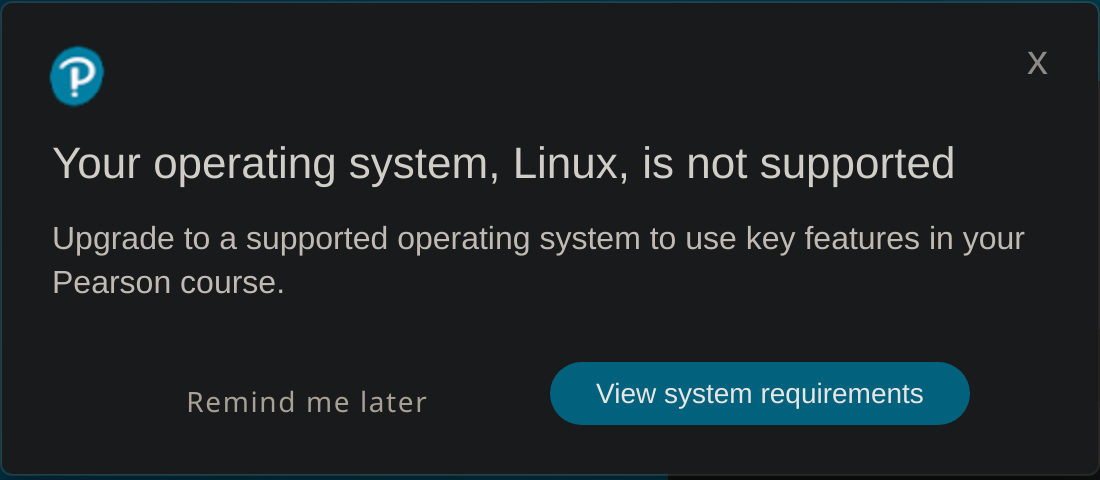The image size is (1100, 480).
Task: Dismiss the Linux warning via X icon
Action: (x=1037, y=63)
